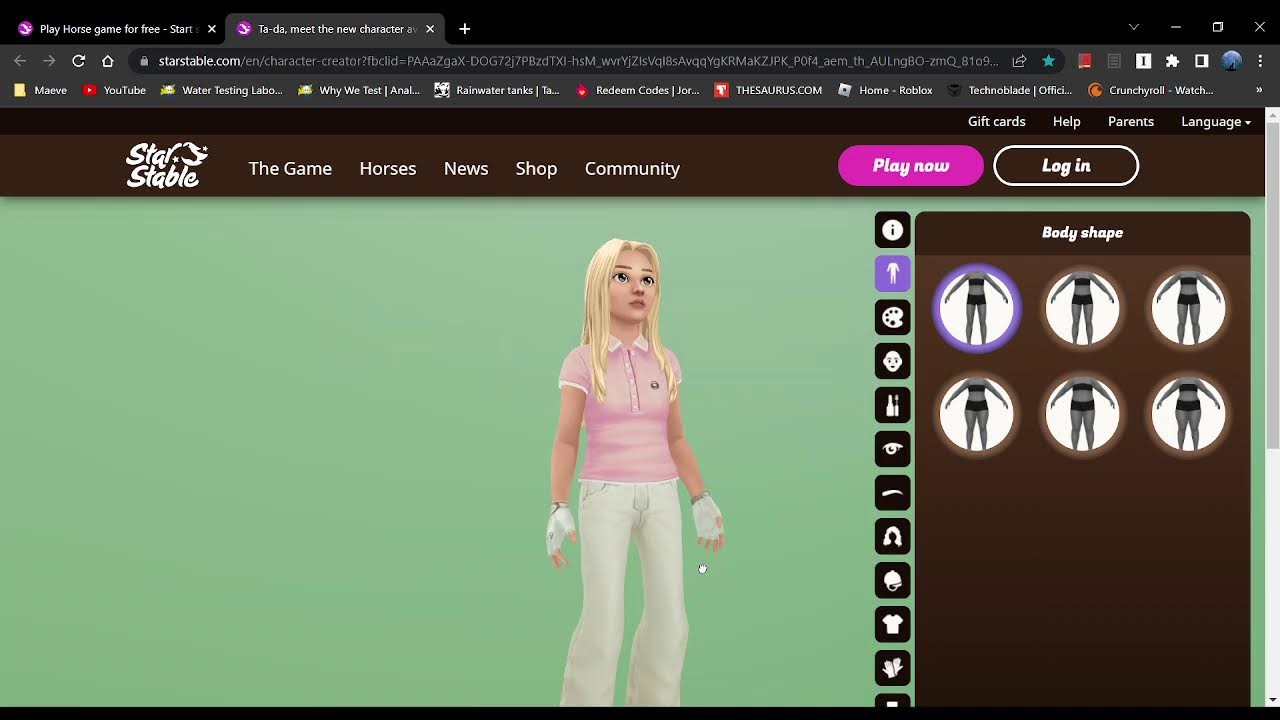The width and height of the screenshot is (1280, 720).
Task: Open the Maeve bookmark folder
Action: (40, 90)
